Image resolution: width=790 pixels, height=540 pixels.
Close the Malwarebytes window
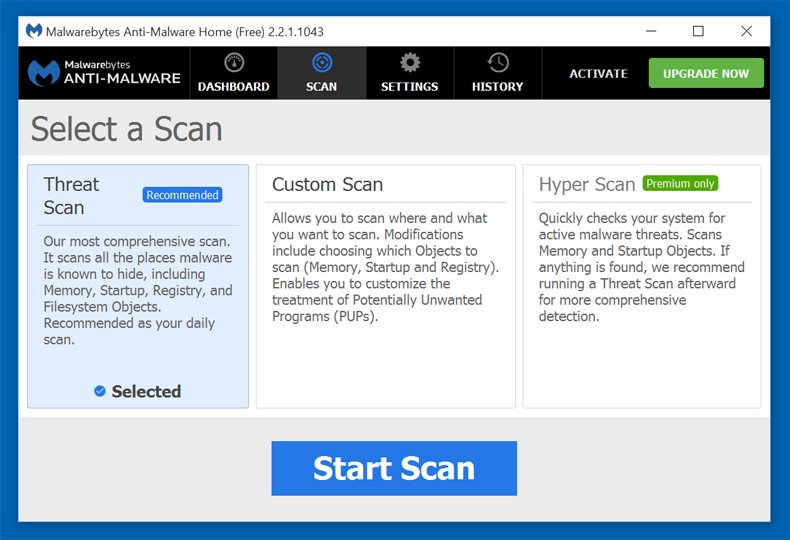point(747,31)
